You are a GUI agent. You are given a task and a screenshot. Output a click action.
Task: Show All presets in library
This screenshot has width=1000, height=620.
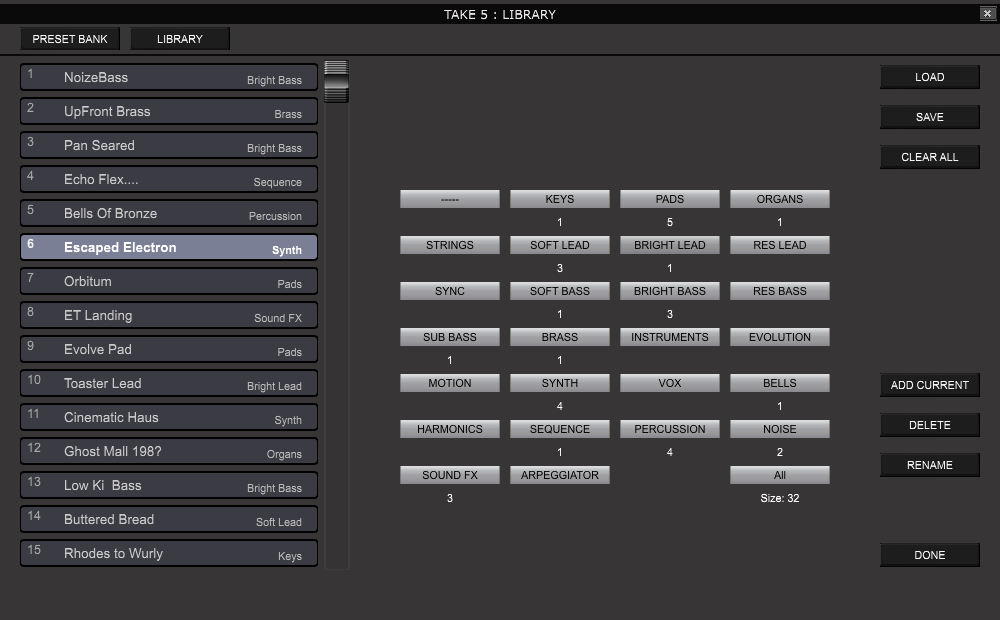780,475
